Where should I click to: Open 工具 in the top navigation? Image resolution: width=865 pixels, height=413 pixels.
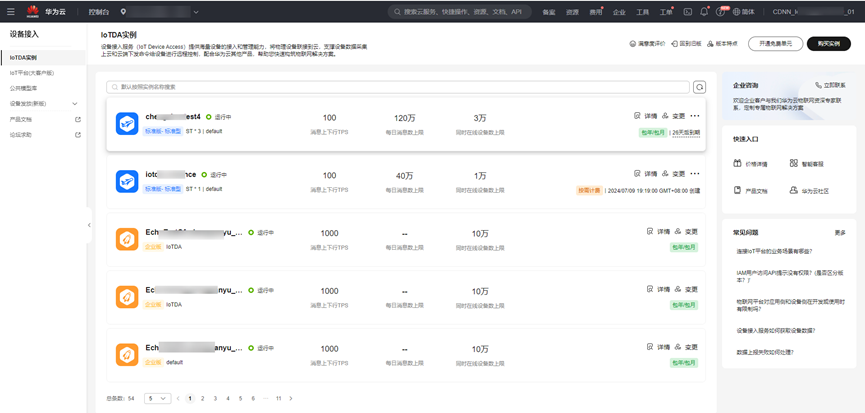[x=642, y=12]
